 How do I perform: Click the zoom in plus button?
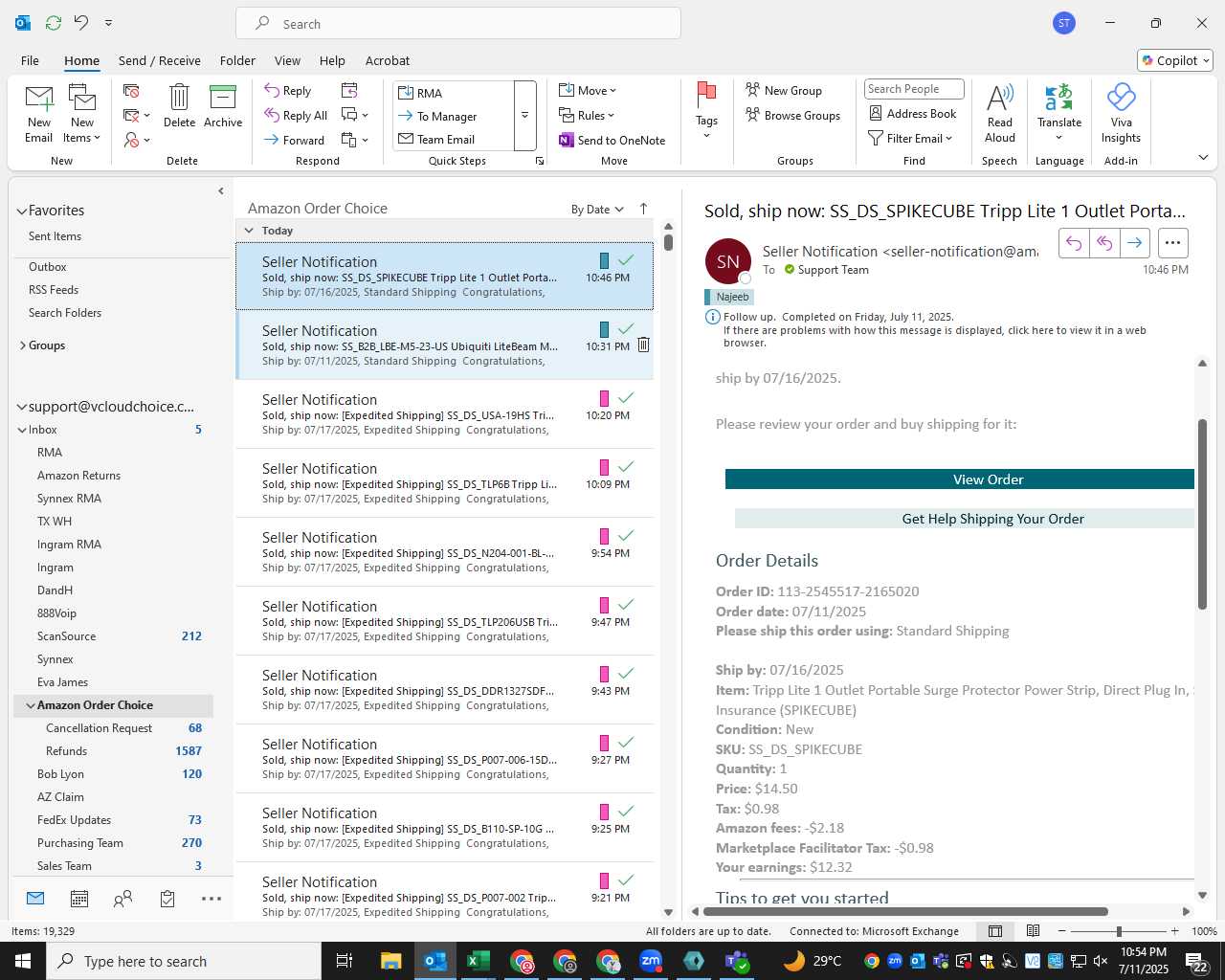[x=1175, y=931]
